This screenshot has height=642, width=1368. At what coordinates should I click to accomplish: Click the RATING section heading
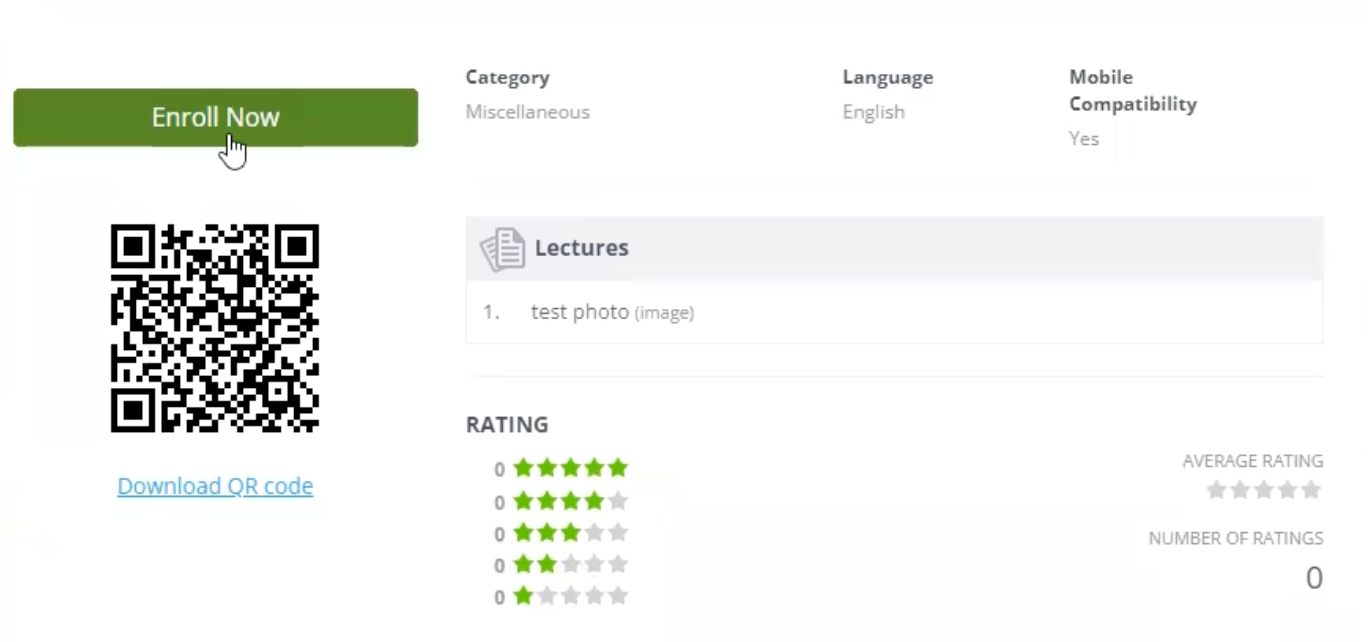coord(507,425)
